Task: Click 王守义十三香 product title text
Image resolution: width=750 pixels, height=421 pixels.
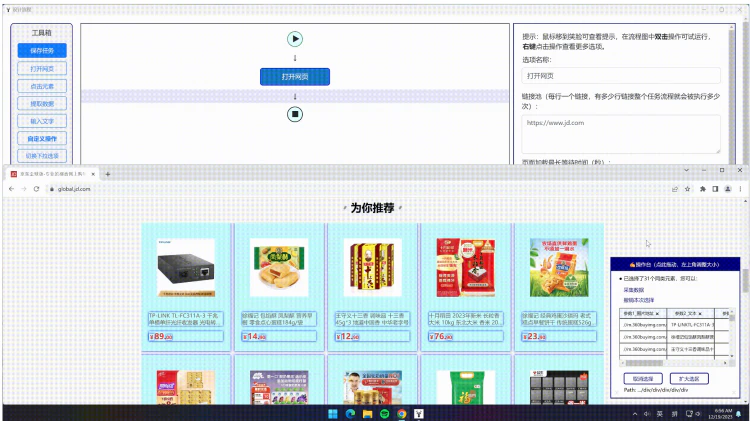Action: click(372, 319)
